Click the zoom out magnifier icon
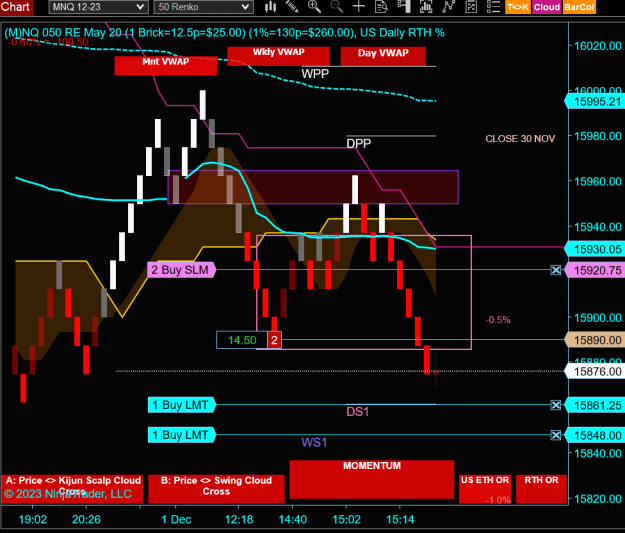 tap(336, 6)
